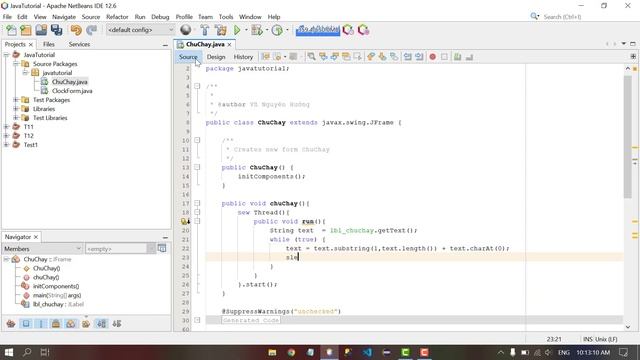Click the Profile Project toolbar icon
This screenshot has width=640, height=360.
[x=277, y=30]
